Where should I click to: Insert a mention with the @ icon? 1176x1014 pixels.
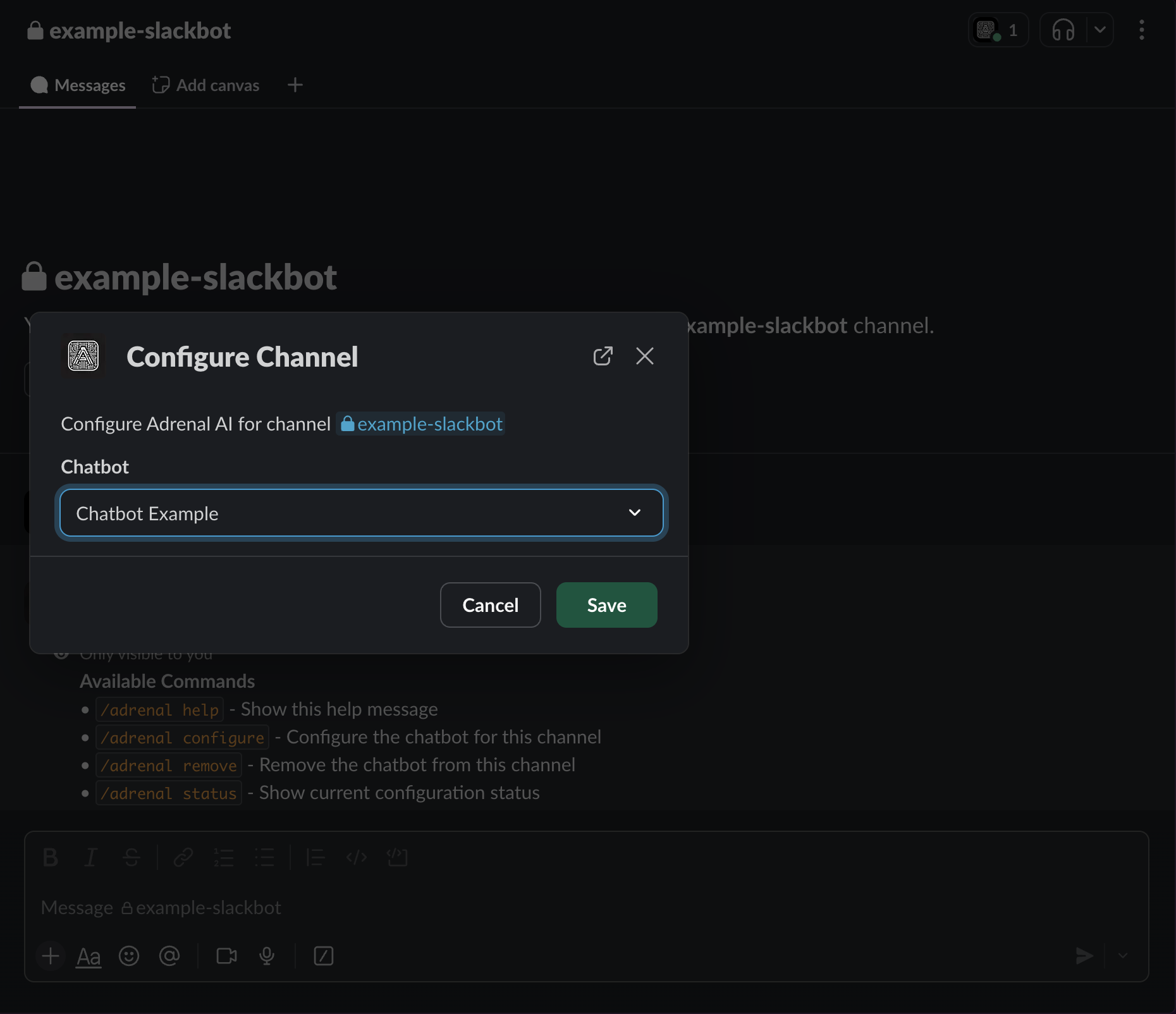[169, 956]
